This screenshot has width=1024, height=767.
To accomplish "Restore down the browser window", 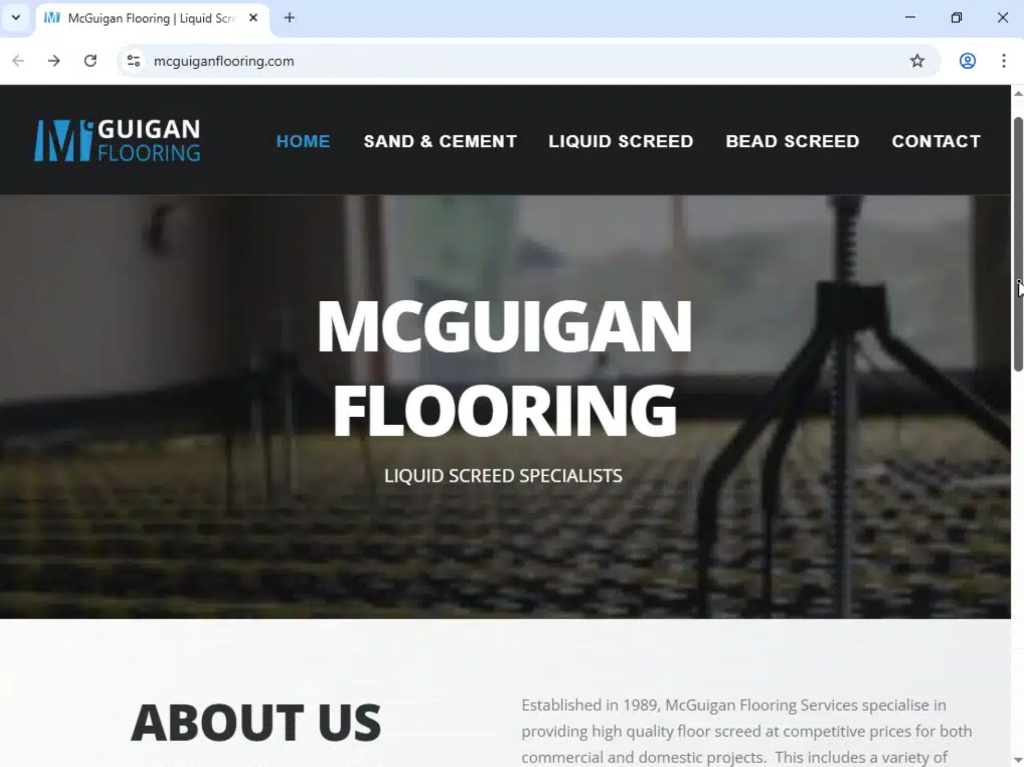I will pyautogui.click(x=956, y=18).
